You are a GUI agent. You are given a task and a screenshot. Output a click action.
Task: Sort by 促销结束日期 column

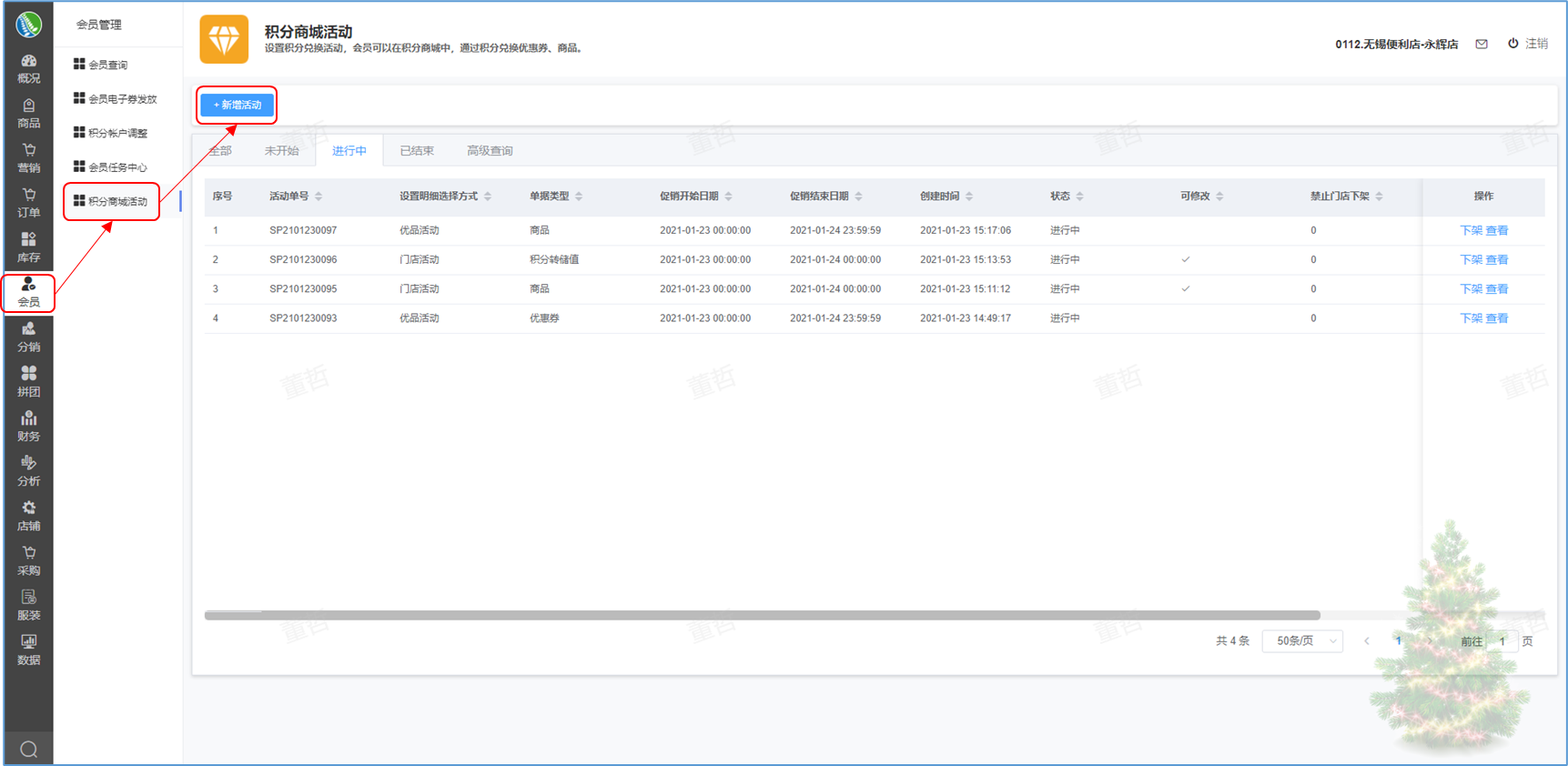point(858,197)
